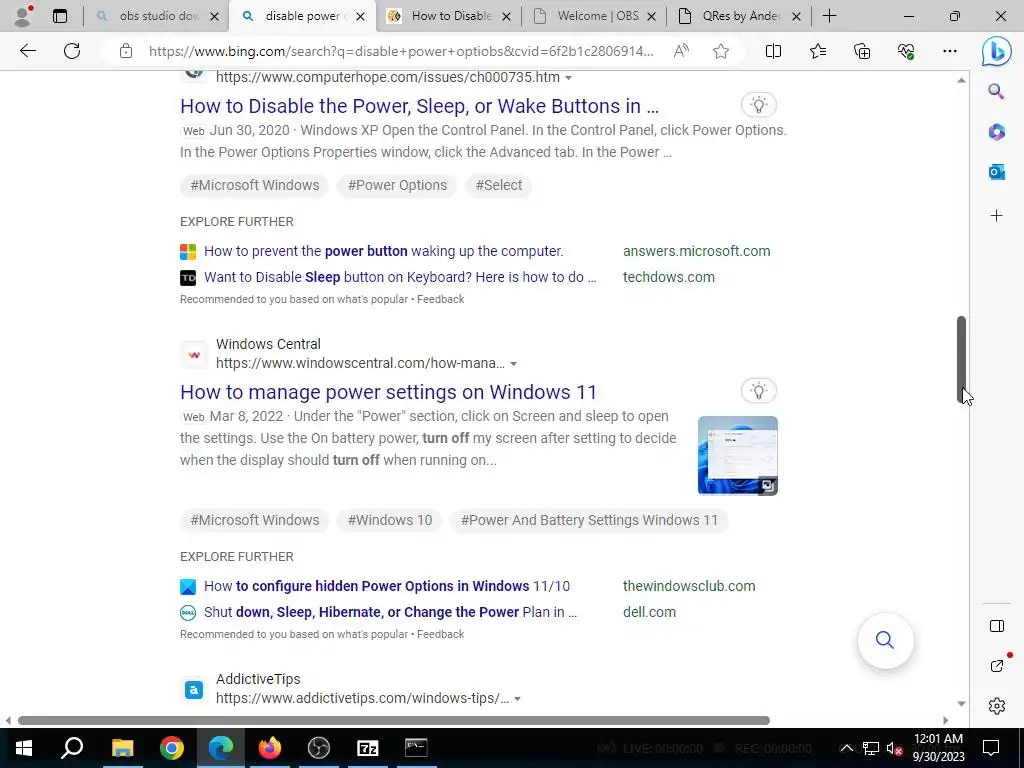Screen dimensions: 1024x768
Task: Click the address bar URL field
Action: click(x=400, y=51)
